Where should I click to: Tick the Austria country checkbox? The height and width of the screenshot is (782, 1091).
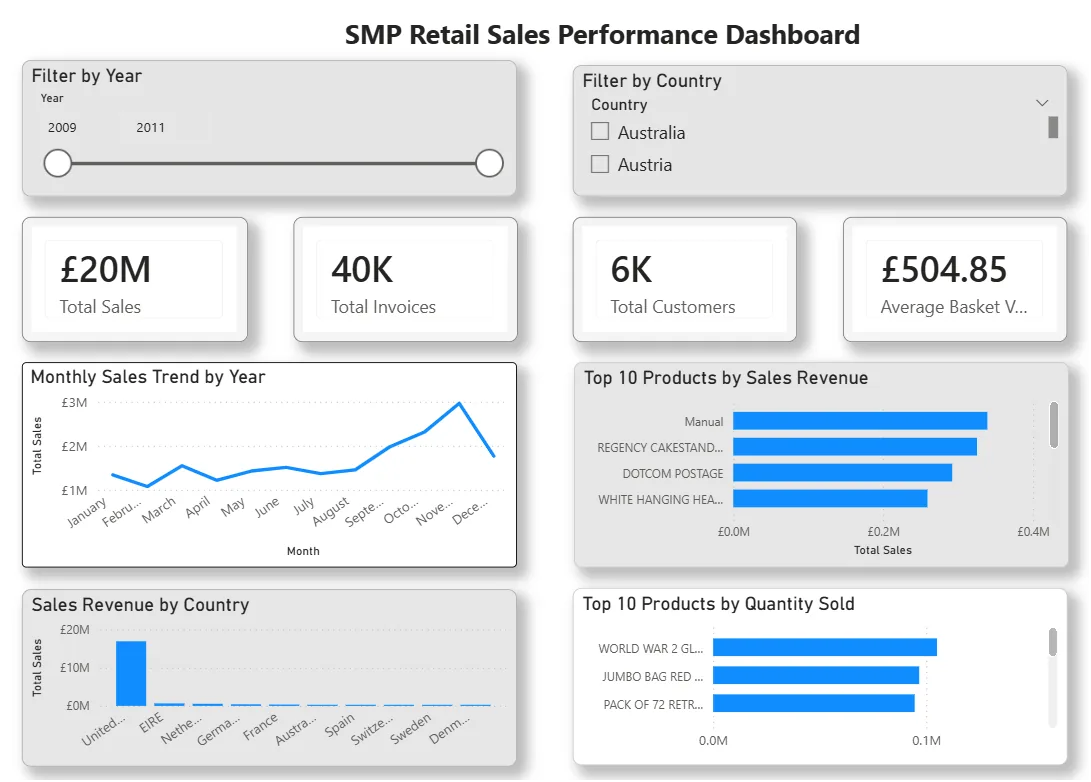tap(600, 164)
